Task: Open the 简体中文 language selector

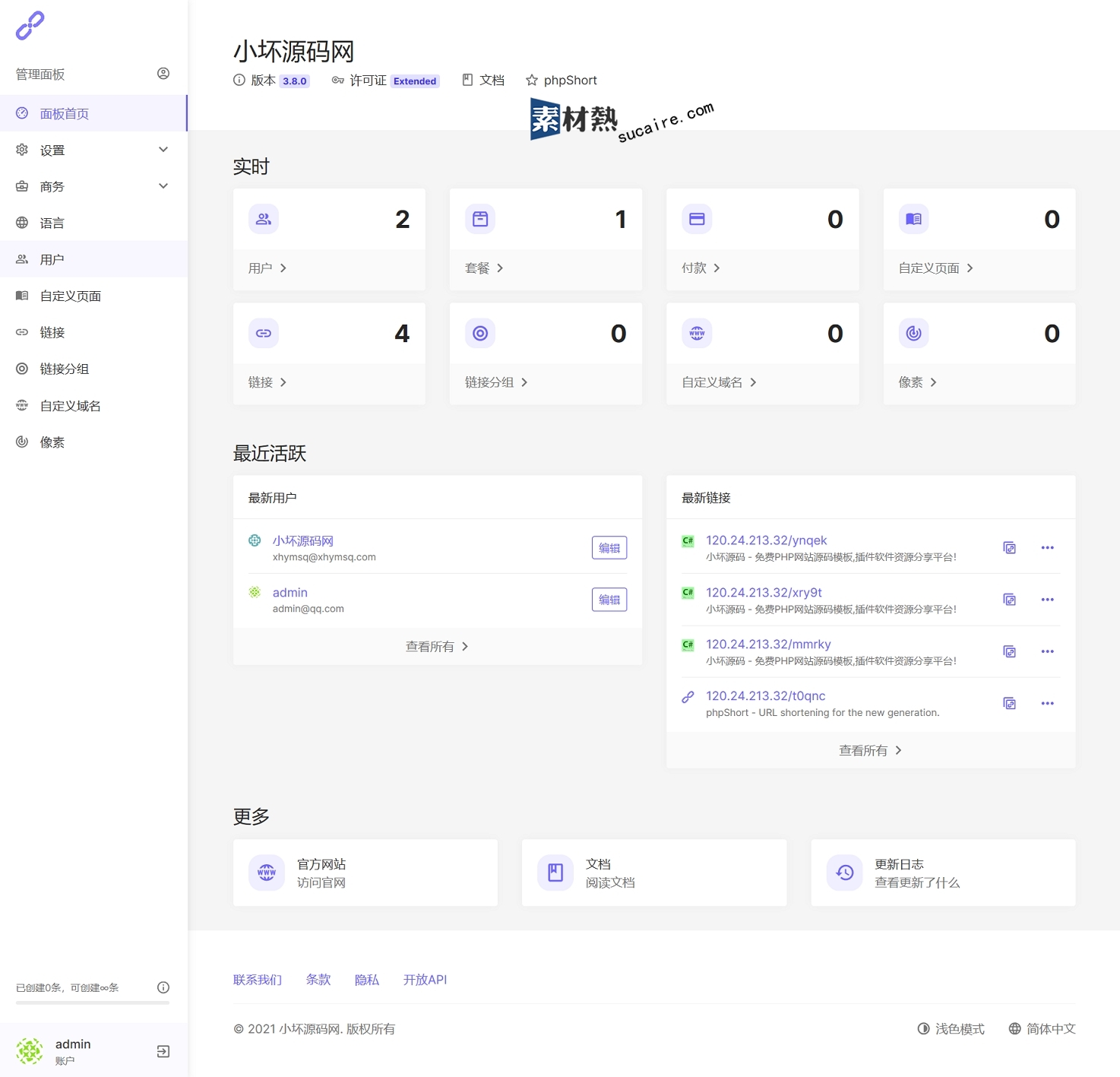Action: tap(1042, 1028)
